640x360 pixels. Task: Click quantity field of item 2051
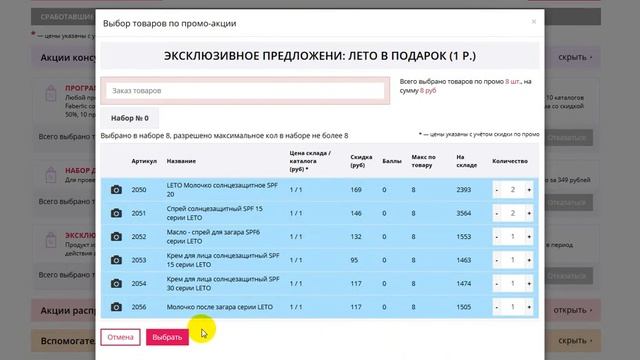[513, 213]
